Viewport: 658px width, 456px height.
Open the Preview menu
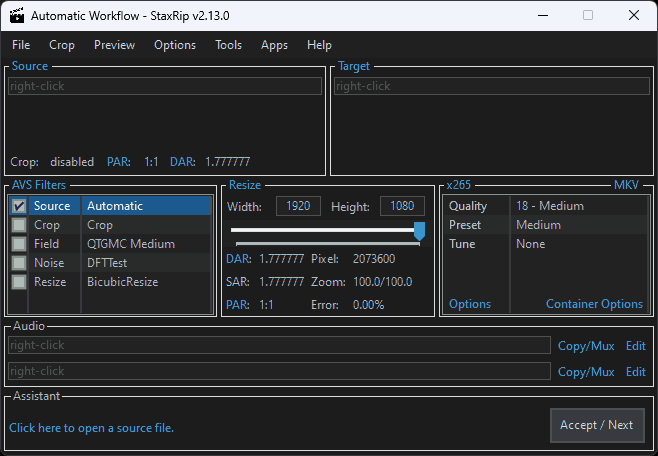pos(114,45)
